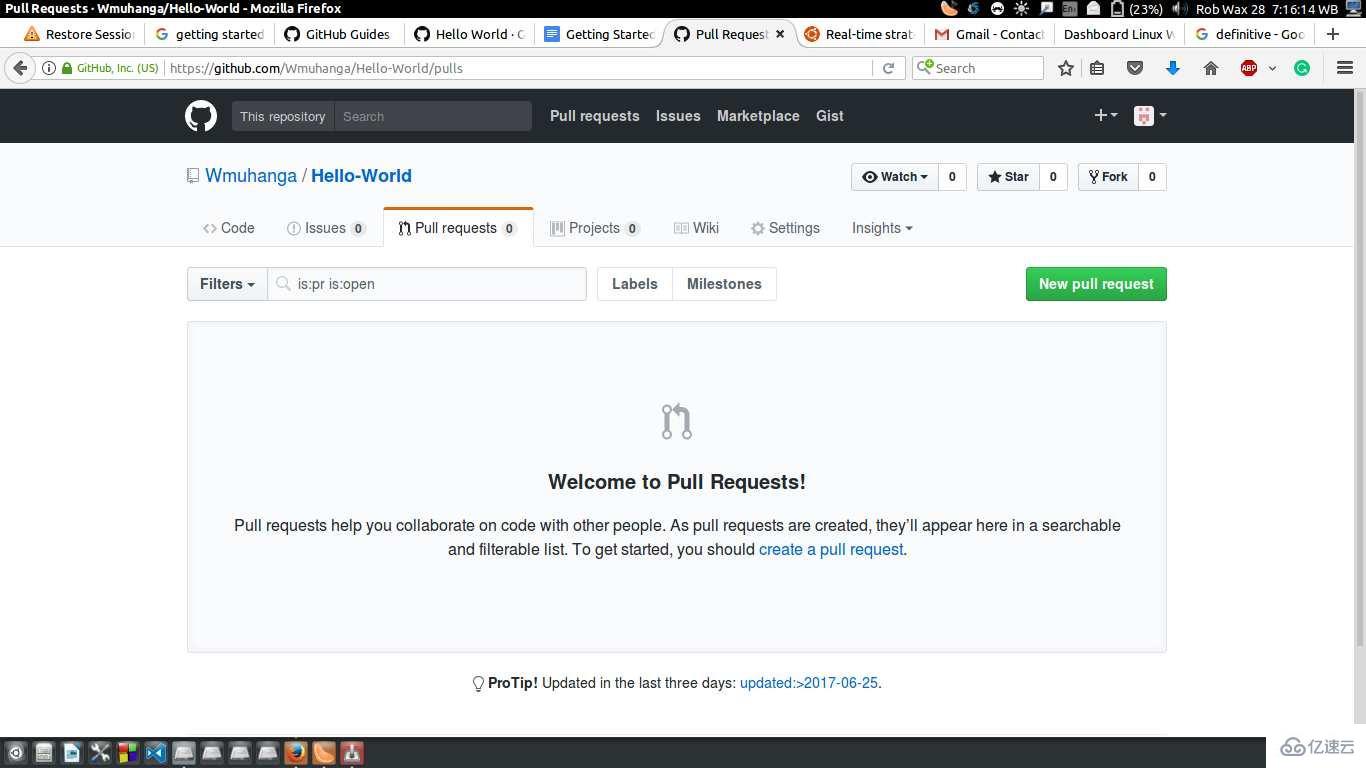Click the GitHub Octocat logo
Image resolution: width=1366 pixels, height=768 pixels.
201,116
